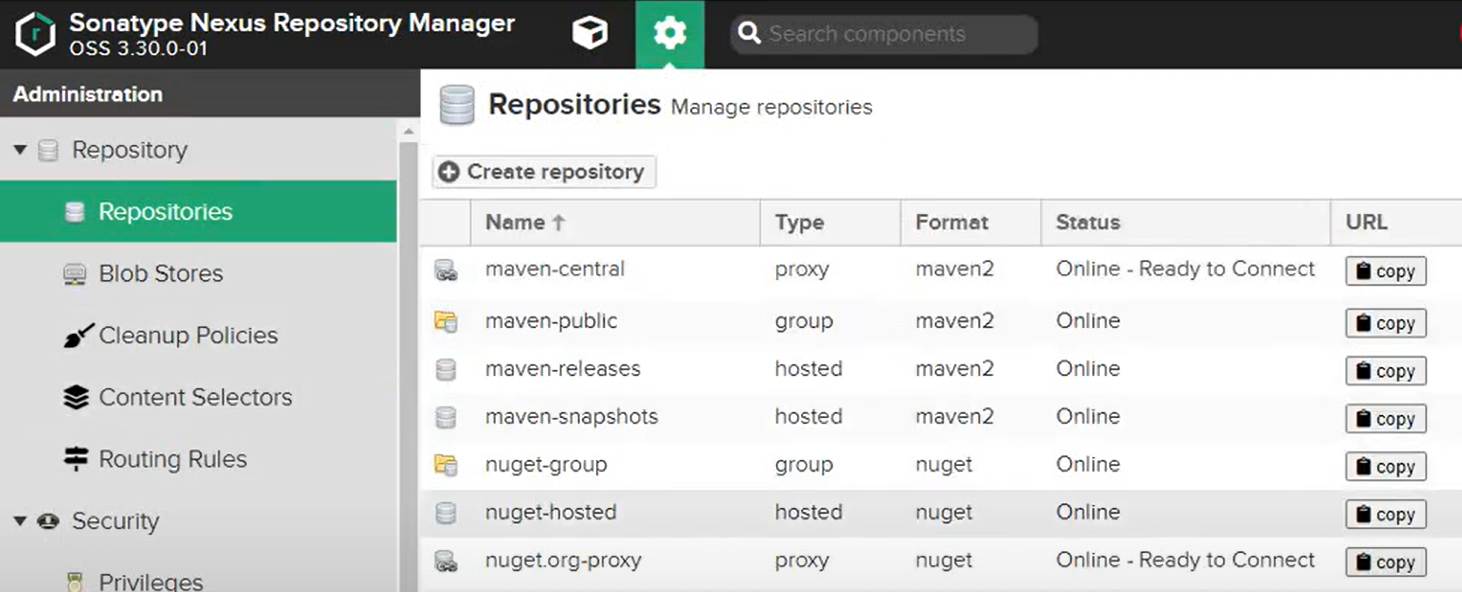Click the sidebar scrollbar up arrow
1462x592 pixels.
pos(408,131)
